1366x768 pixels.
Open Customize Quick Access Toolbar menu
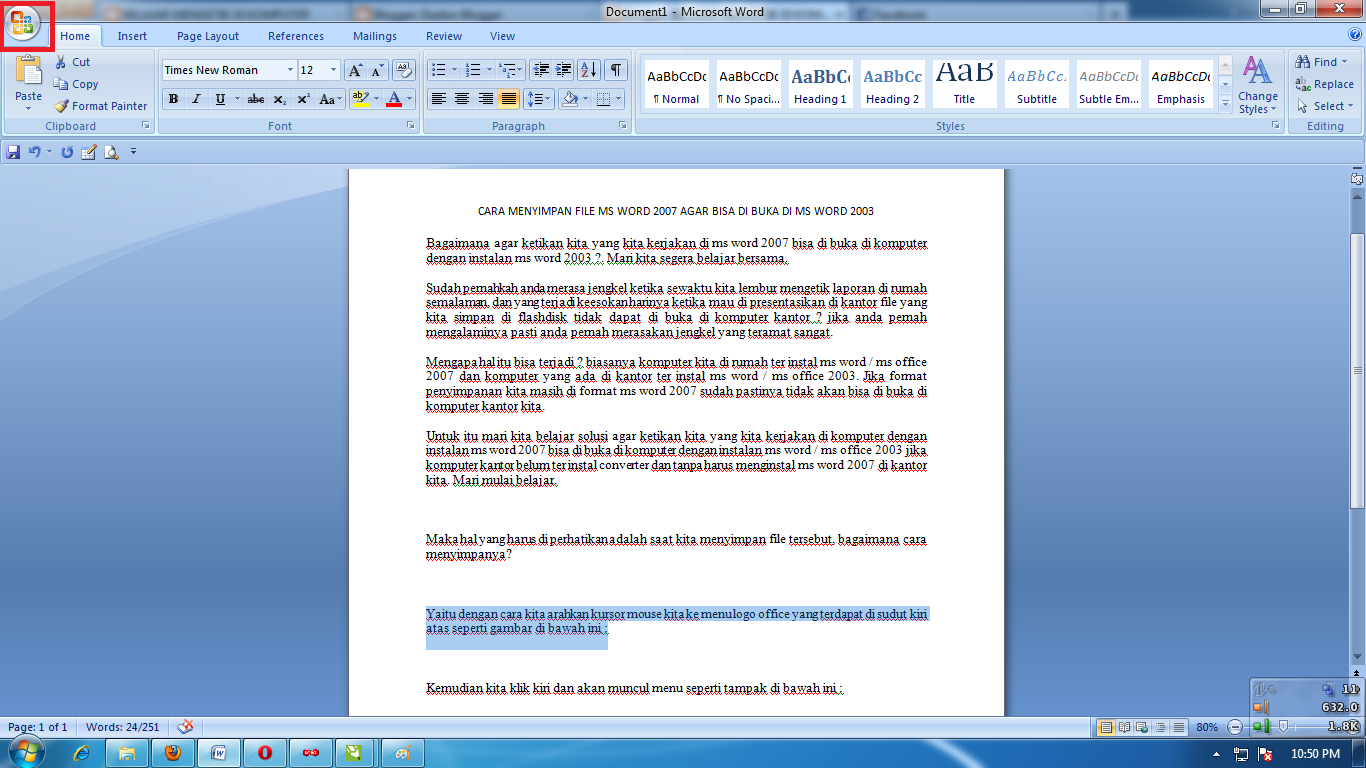tap(133, 152)
